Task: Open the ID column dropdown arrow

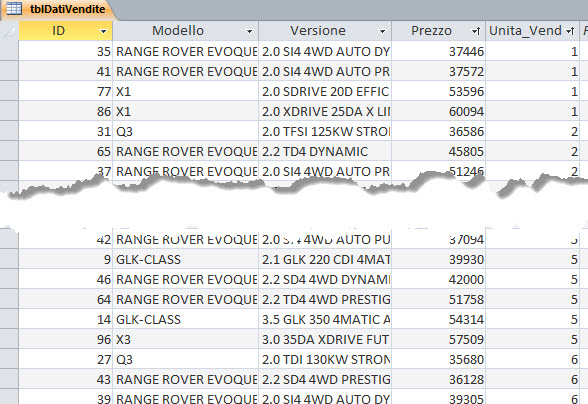Action: click(x=104, y=31)
